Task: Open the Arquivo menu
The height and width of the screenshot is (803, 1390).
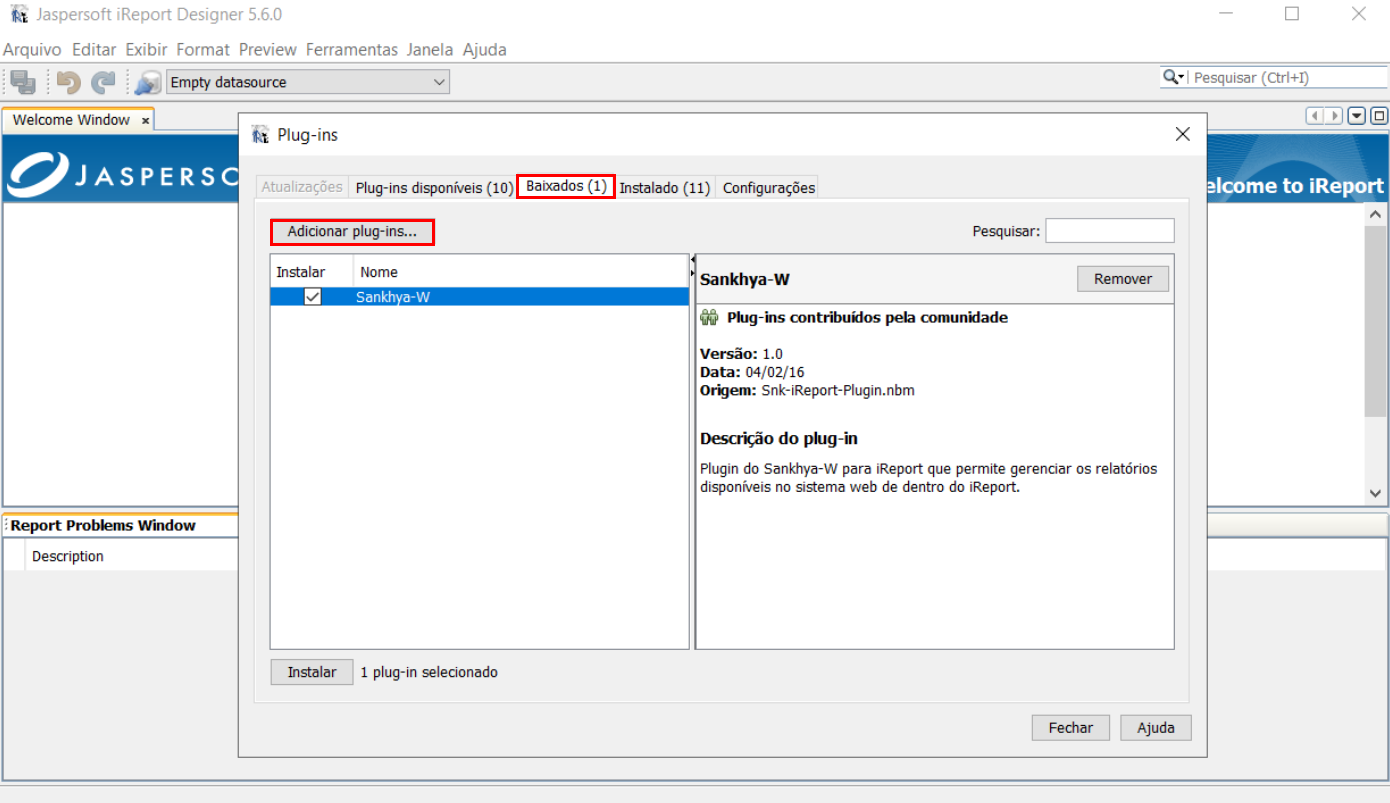Action: 32,49
